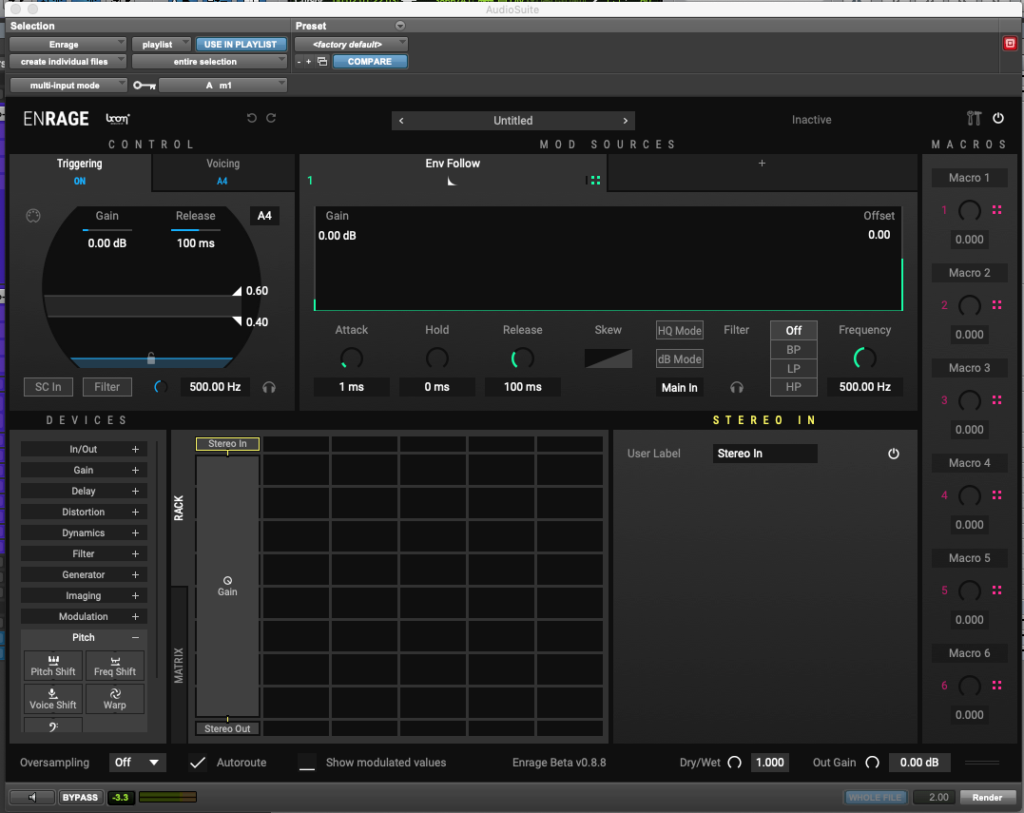Click the Out Gain value field
This screenshot has height=813, width=1024.
(x=919, y=762)
